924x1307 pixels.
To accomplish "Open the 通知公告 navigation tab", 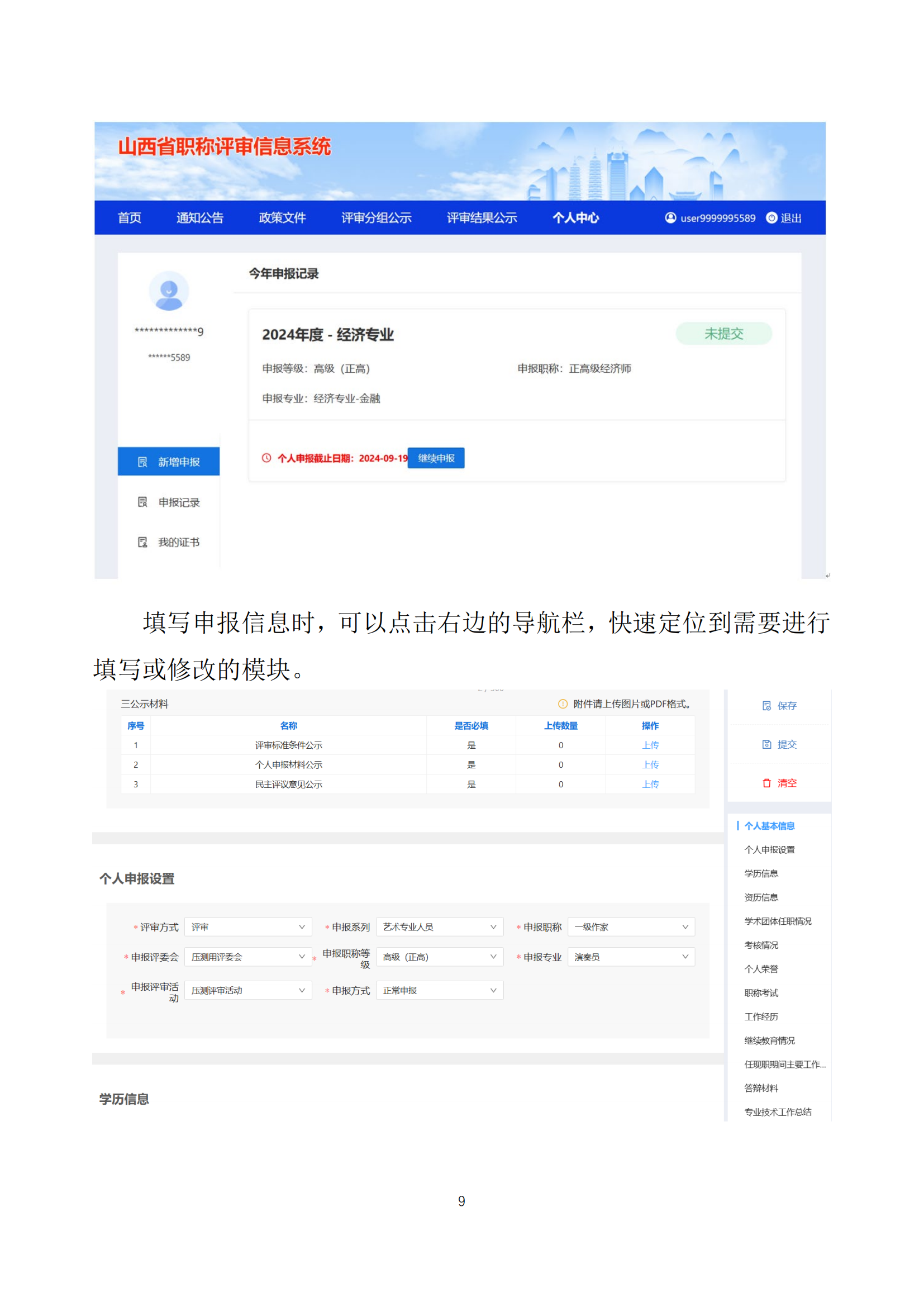I will pos(199,217).
